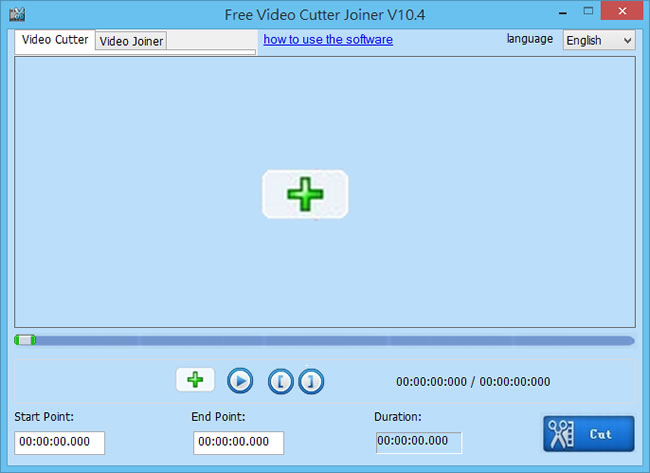
Task: Close the Free Video Cutter Joiner window
Action: [622, 11]
